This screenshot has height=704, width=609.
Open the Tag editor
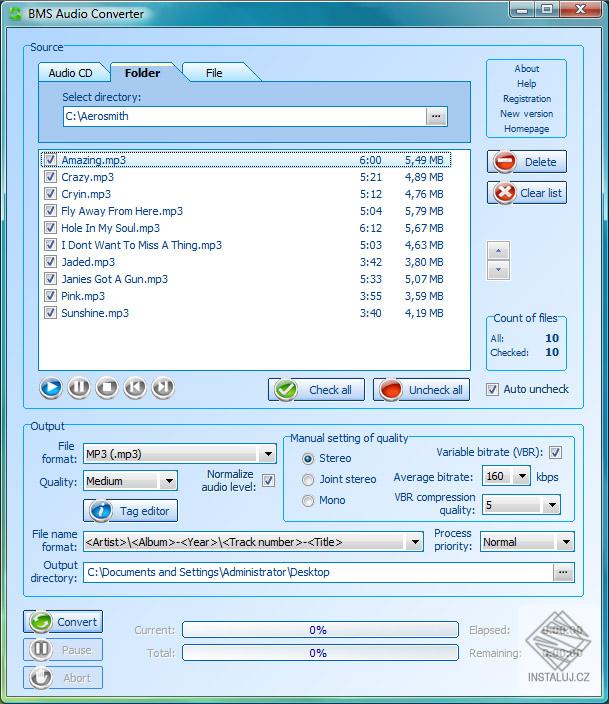130,511
